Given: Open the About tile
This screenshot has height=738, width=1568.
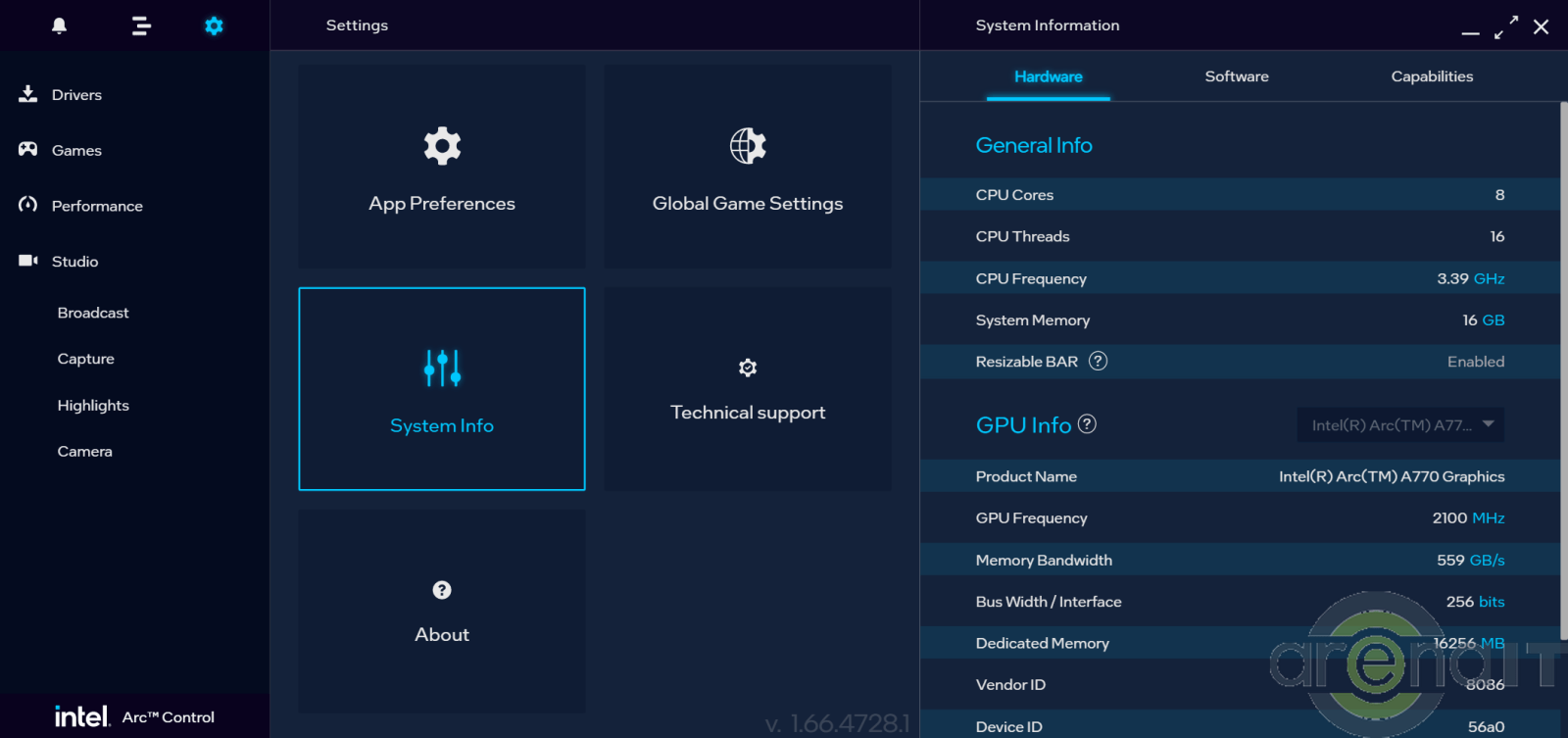Looking at the screenshot, I should tap(442, 611).
